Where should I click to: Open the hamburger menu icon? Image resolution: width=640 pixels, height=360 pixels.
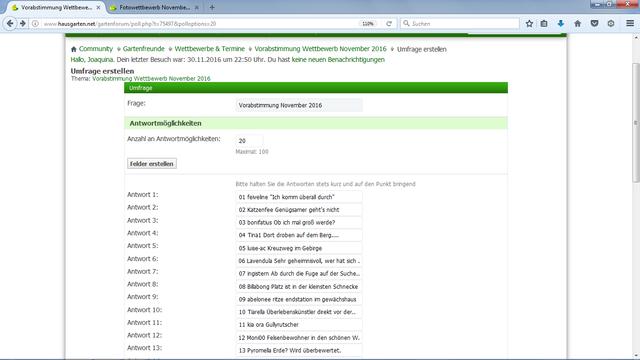pos(630,24)
